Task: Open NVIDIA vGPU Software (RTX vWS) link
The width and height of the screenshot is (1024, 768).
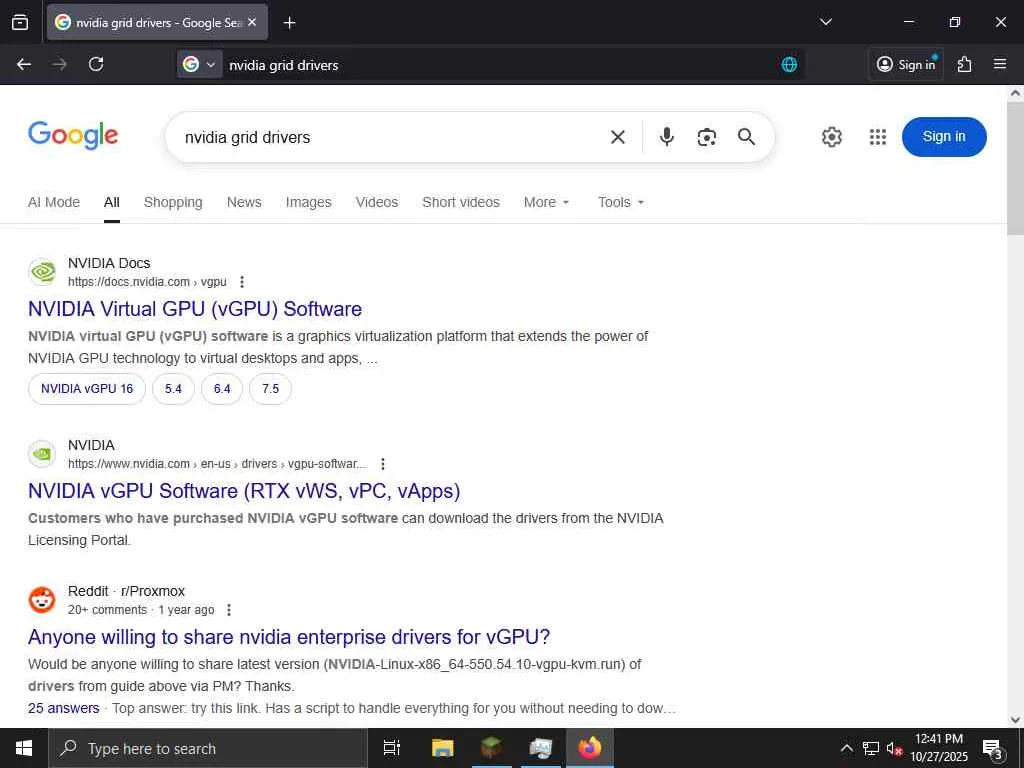Action: pyautogui.click(x=244, y=491)
